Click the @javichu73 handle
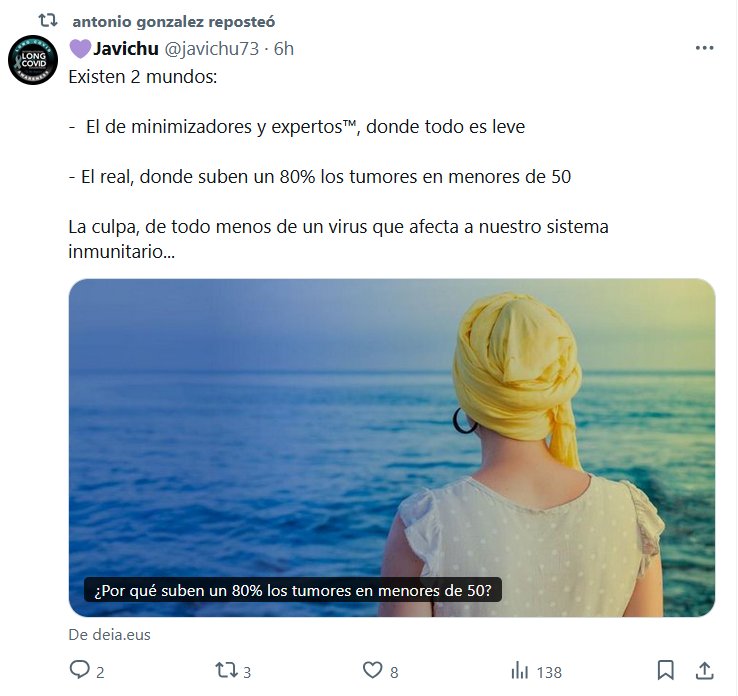This screenshot has height=696, width=738. [211, 48]
